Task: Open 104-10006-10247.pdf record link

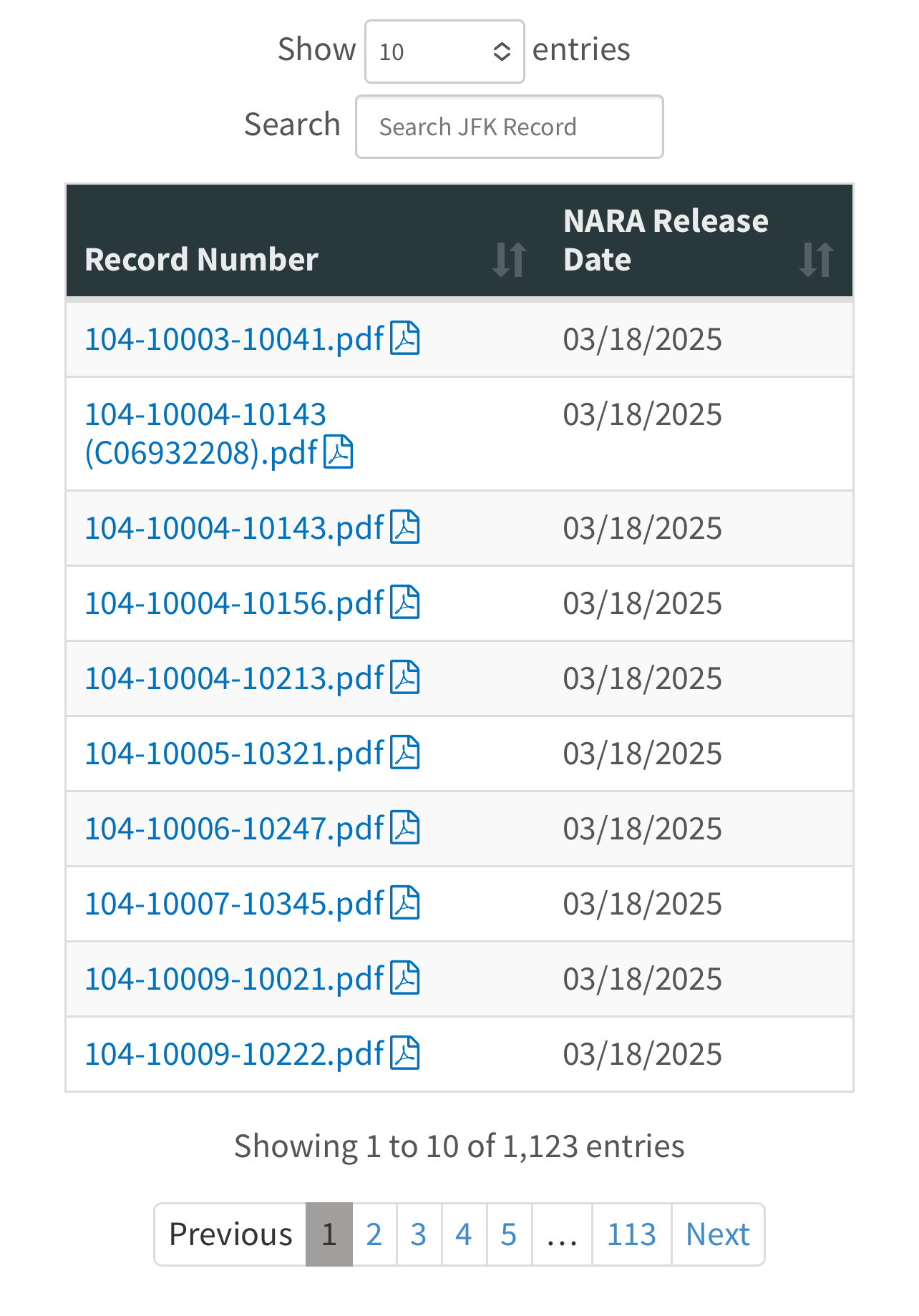Action: (x=234, y=829)
